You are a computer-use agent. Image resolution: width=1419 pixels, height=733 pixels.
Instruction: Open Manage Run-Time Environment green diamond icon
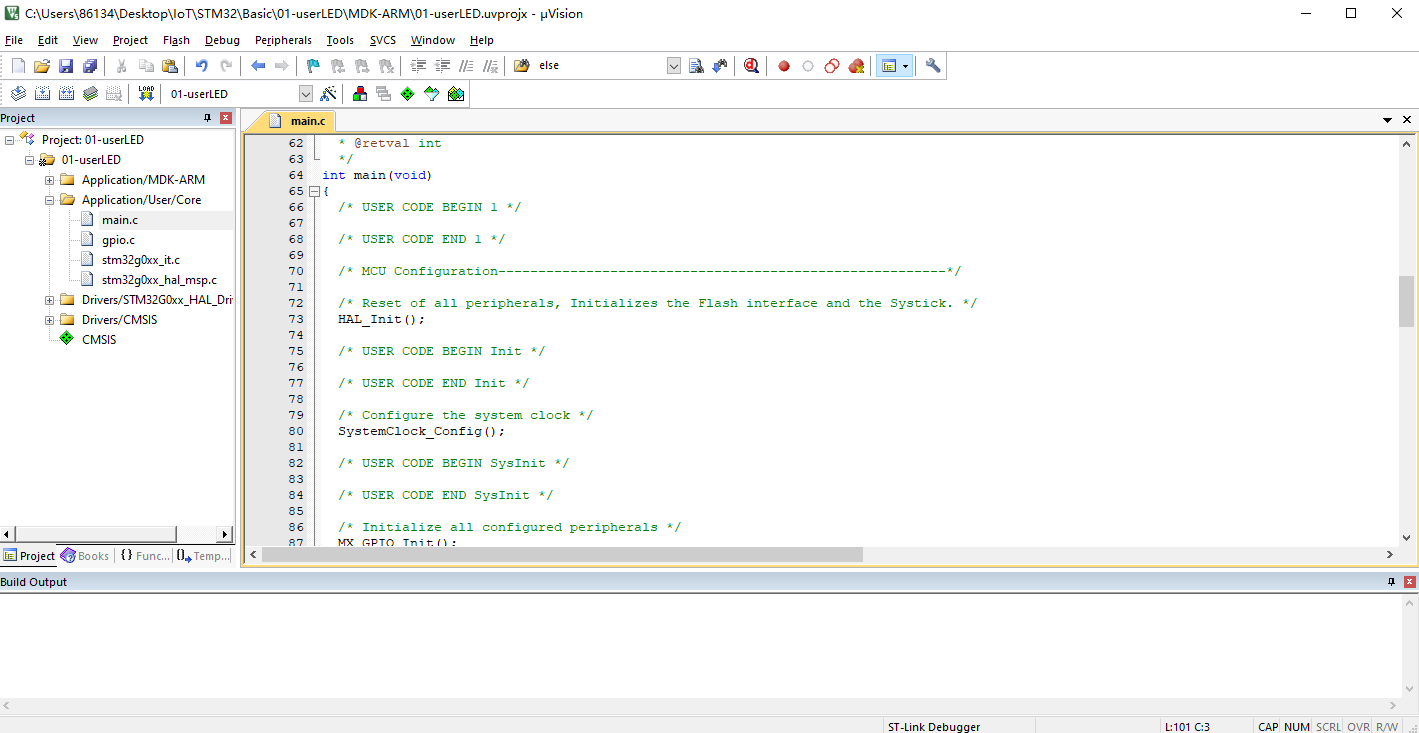coord(407,94)
